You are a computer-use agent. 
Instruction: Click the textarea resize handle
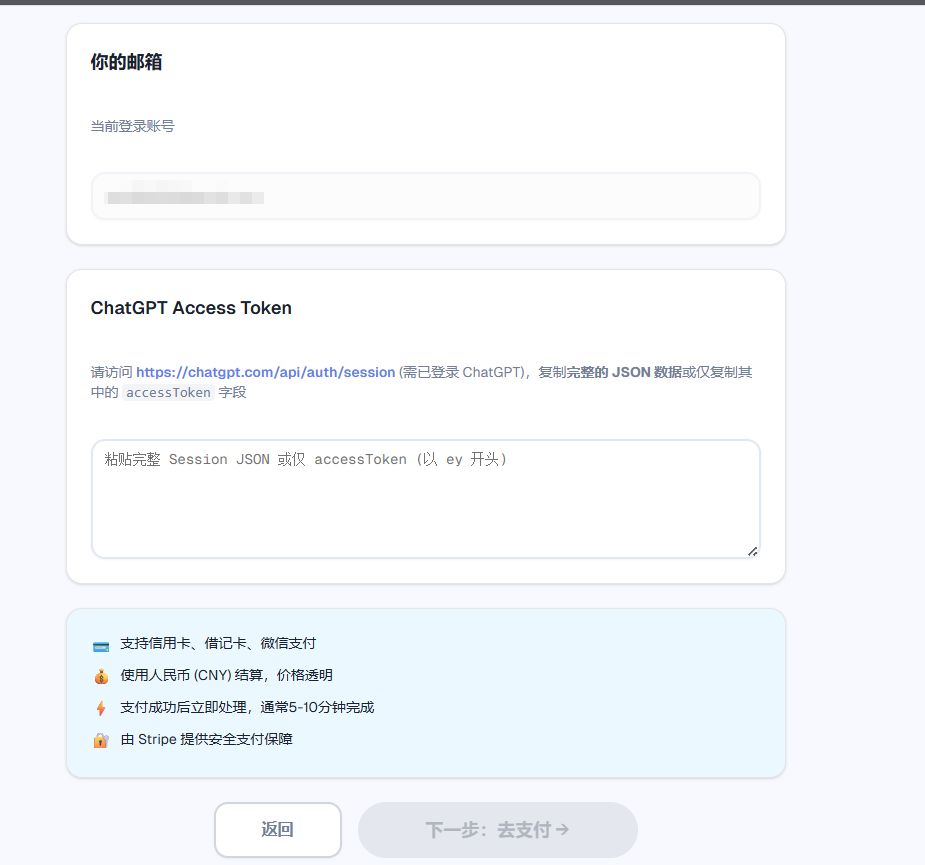click(754, 551)
